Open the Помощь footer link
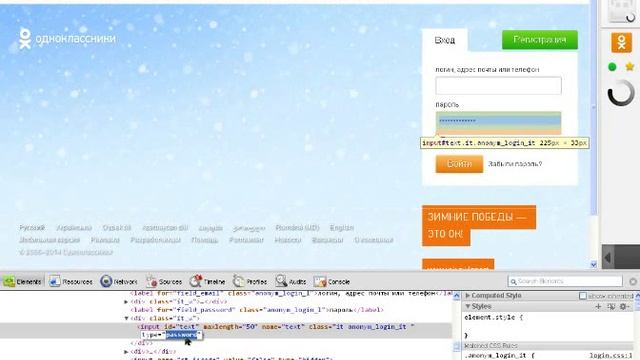This screenshot has width=640, height=360. click(204, 240)
